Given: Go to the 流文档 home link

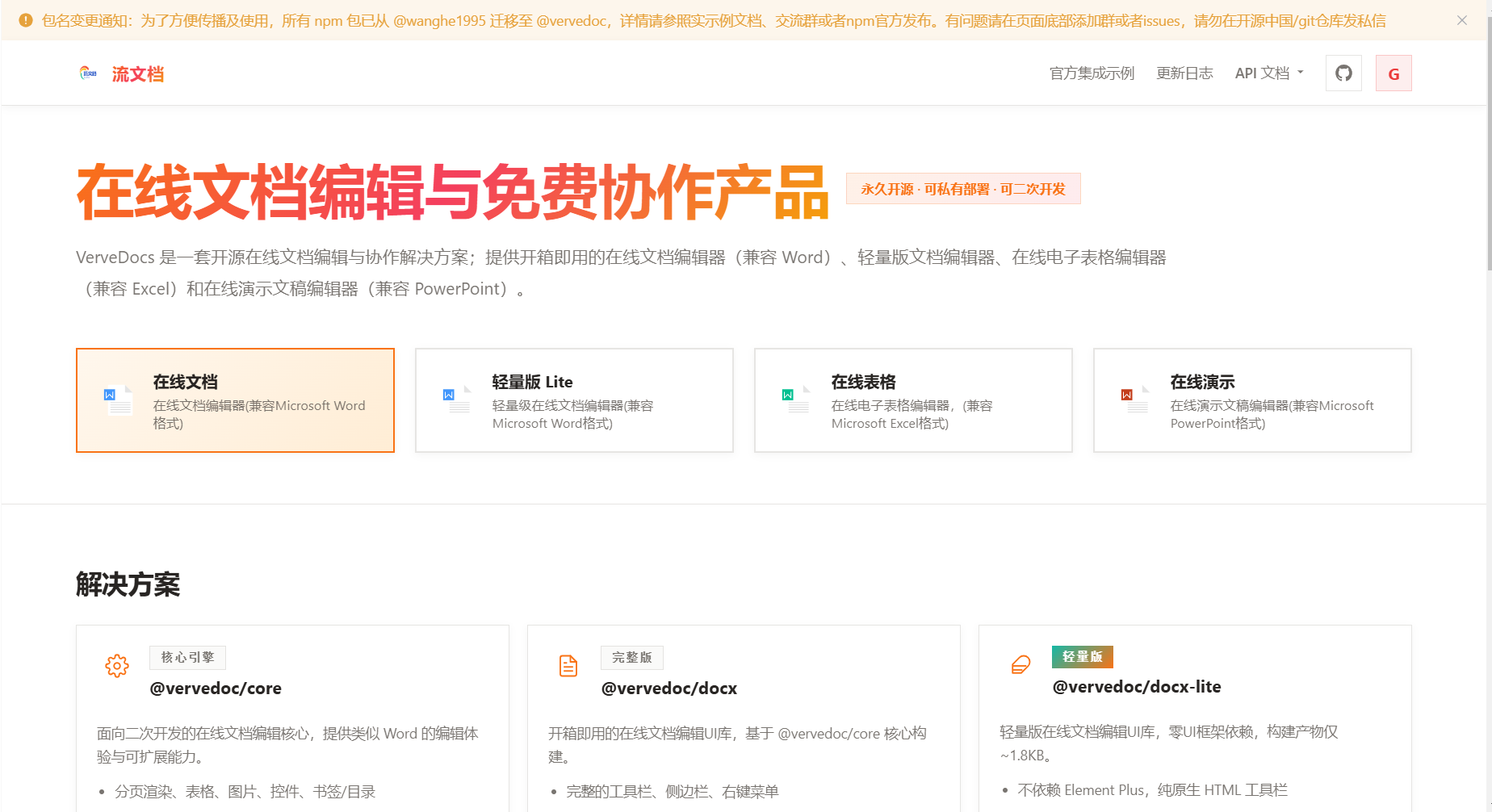Looking at the screenshot, I should click(138, 74).
